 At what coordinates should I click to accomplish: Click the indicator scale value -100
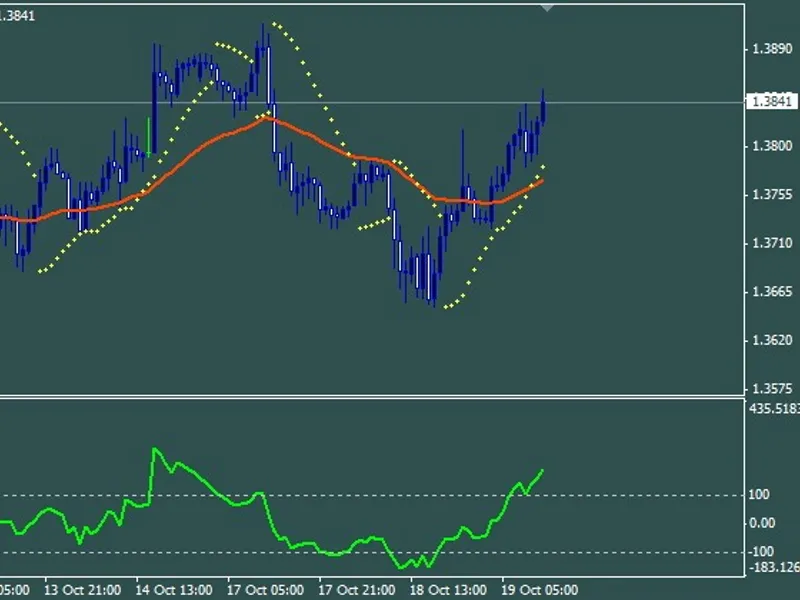(x=760, y=552)
